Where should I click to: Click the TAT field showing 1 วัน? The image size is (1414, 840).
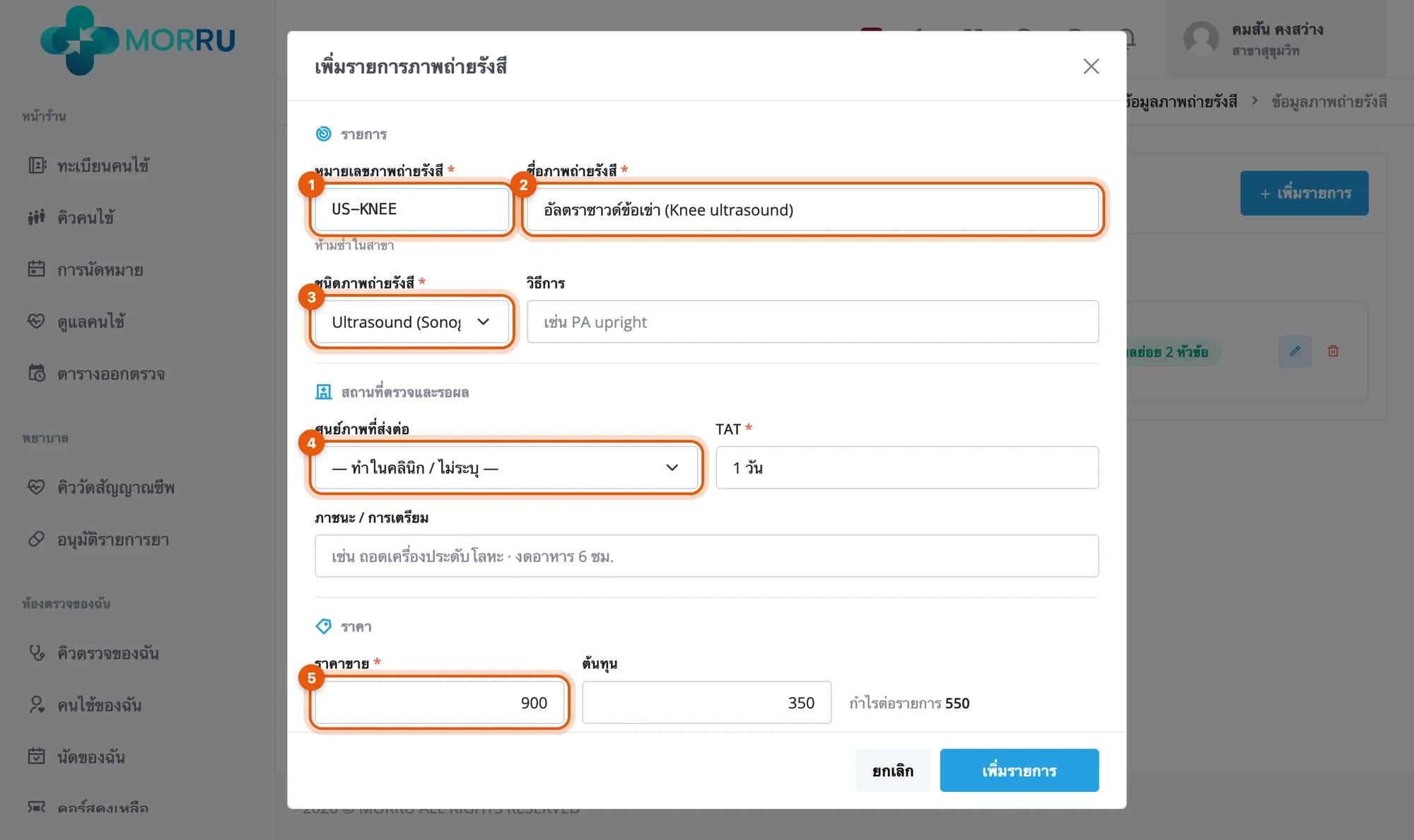[x=907, y=467]
